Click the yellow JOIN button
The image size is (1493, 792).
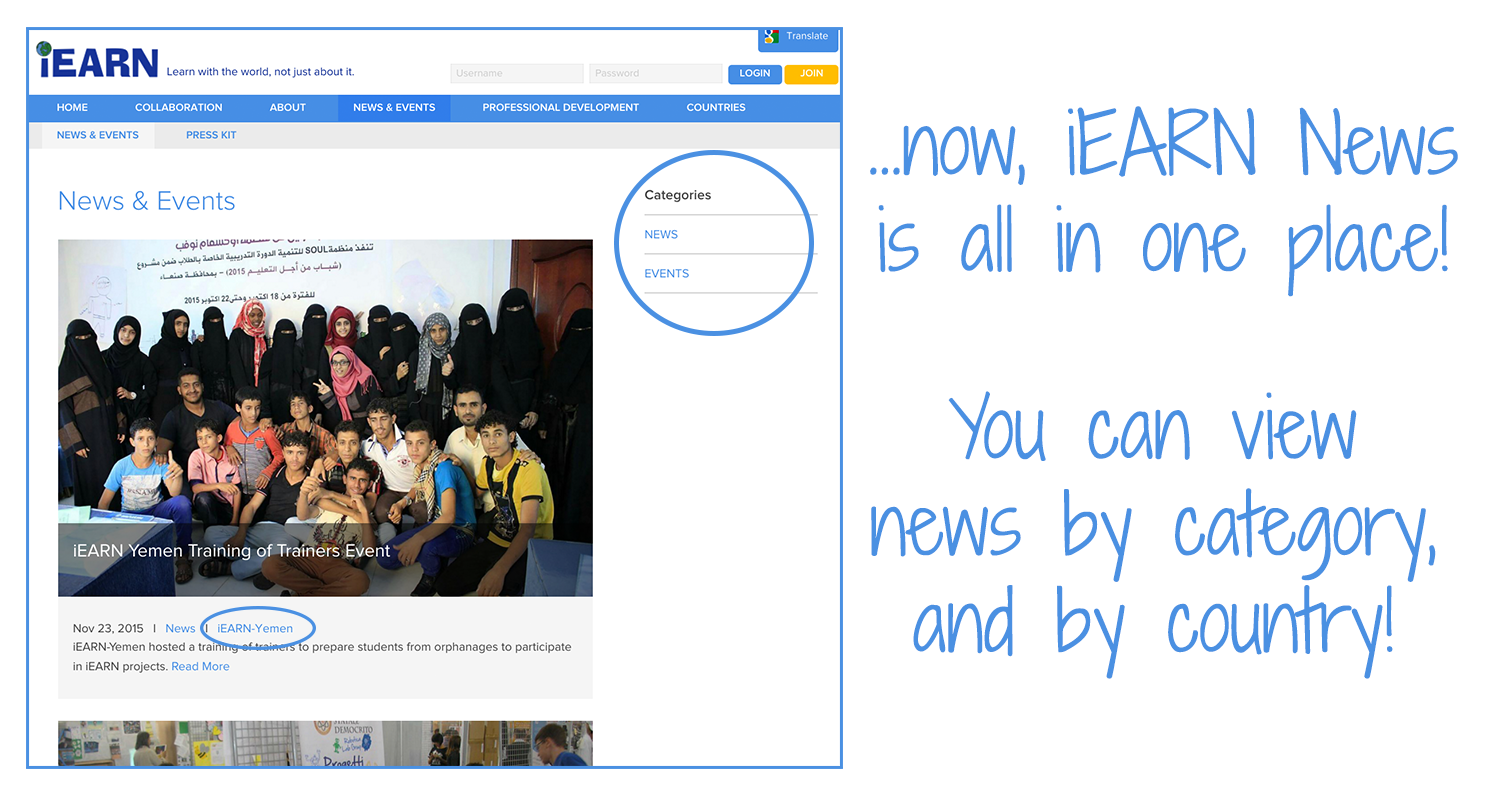[811, 73]
